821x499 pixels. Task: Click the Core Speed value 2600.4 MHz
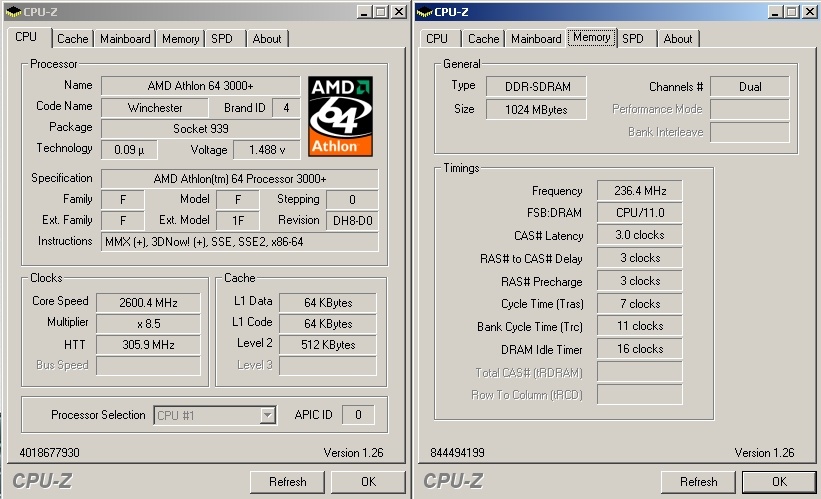click(148, 303)
